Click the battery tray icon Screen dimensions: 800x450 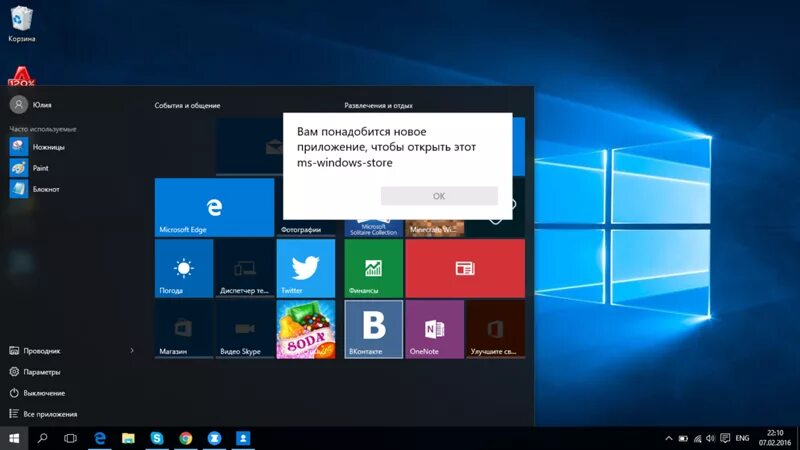click(x=683, y=438)
